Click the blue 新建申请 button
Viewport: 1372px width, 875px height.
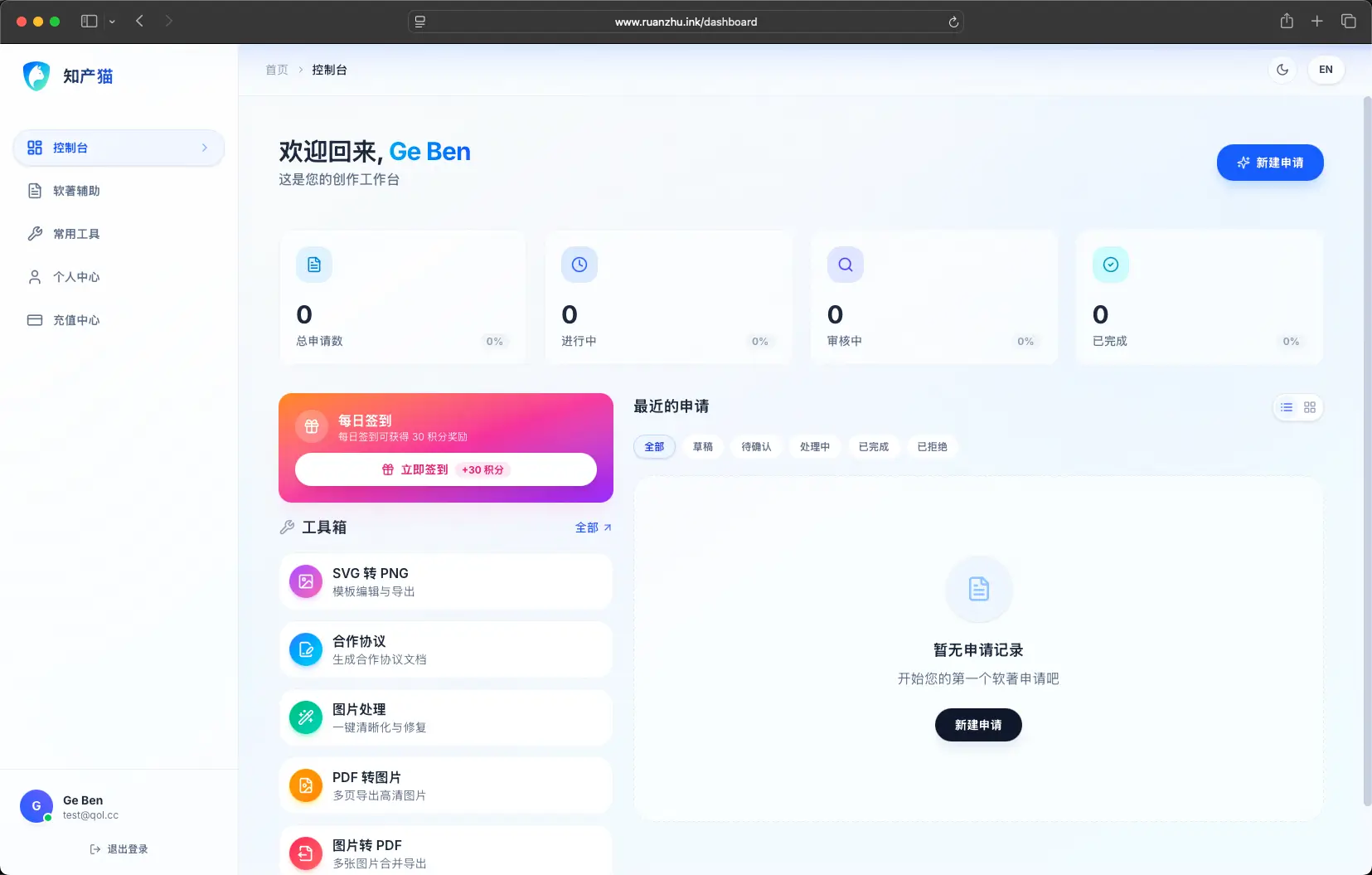pyautogui.click(x=1269, y=163)
